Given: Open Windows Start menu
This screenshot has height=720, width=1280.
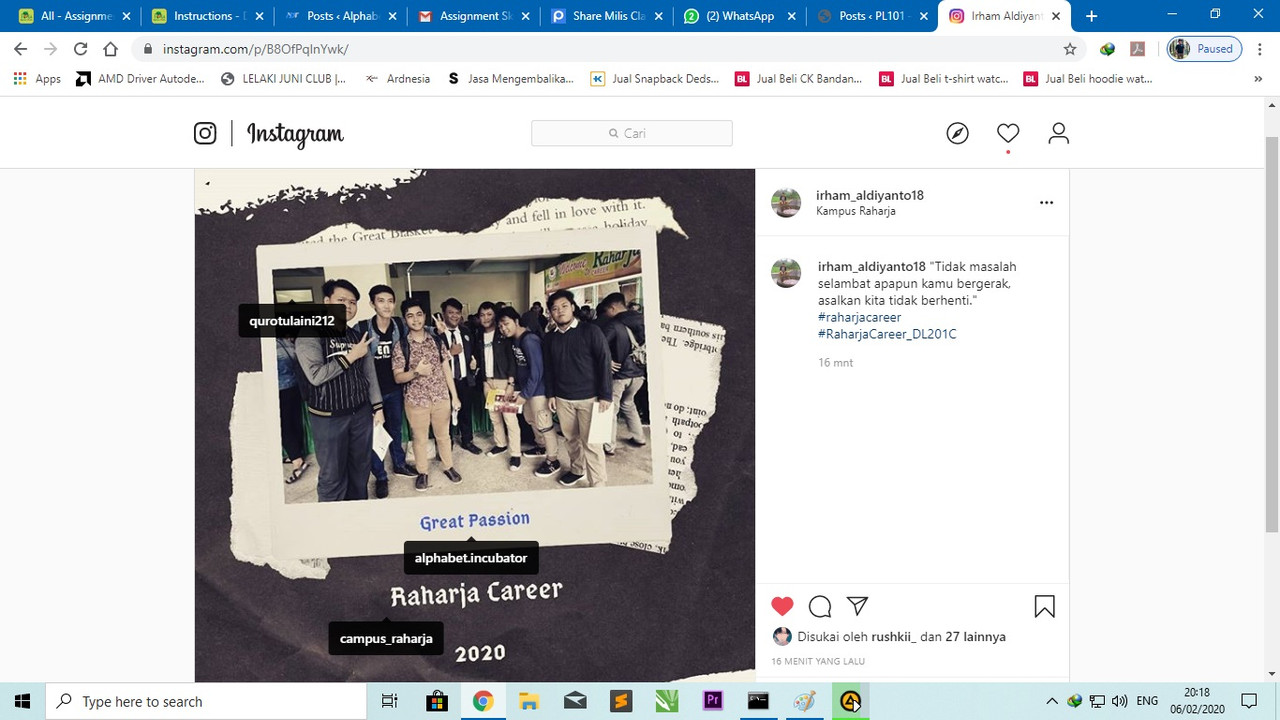Looking at the screenshot, I should click(22, 701).
